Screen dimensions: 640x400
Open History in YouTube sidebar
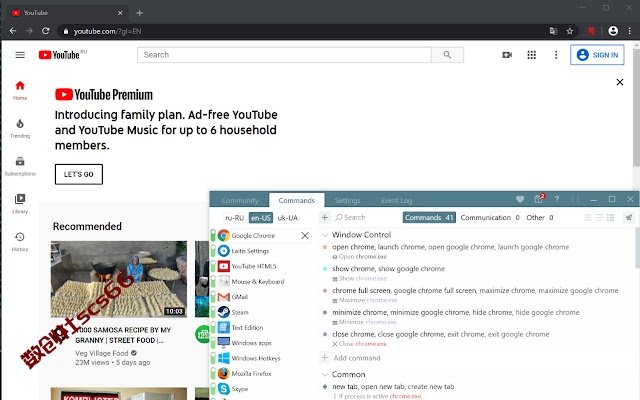click(x=20, y=242)
